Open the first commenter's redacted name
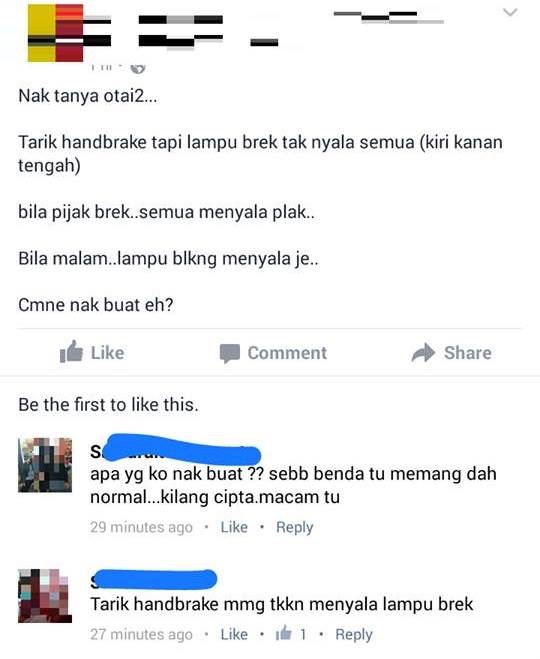 click(x=176, y=451)
